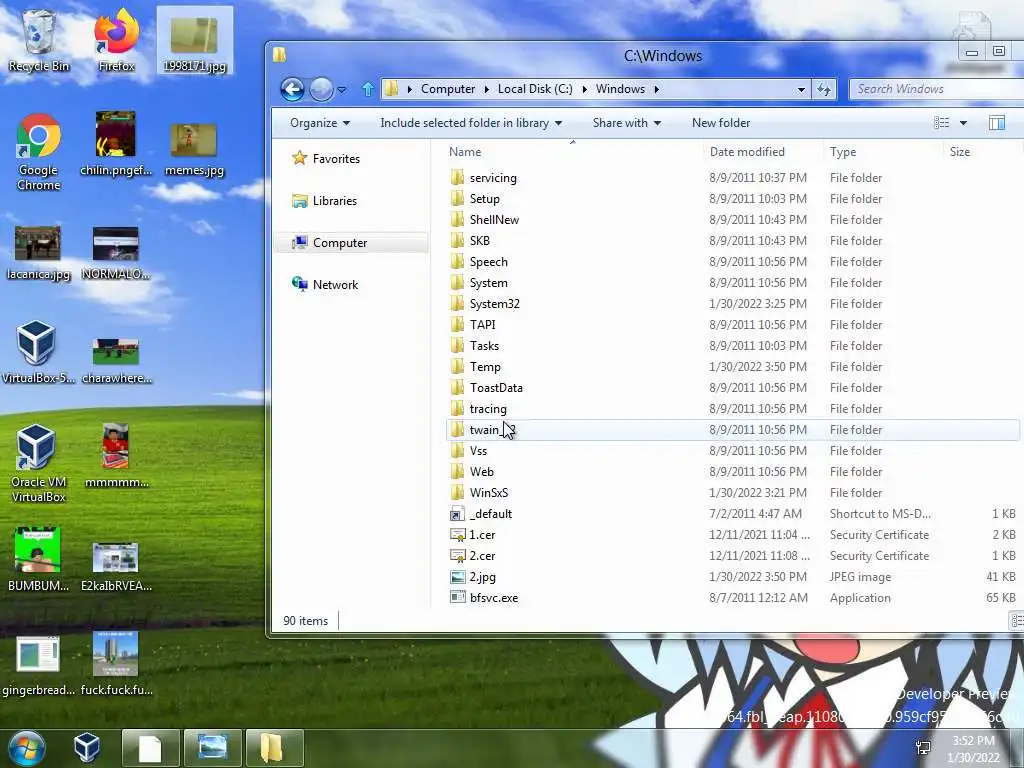1024x768 pixels.
Task: Select the System32 folder
Action: coord(731,304)
